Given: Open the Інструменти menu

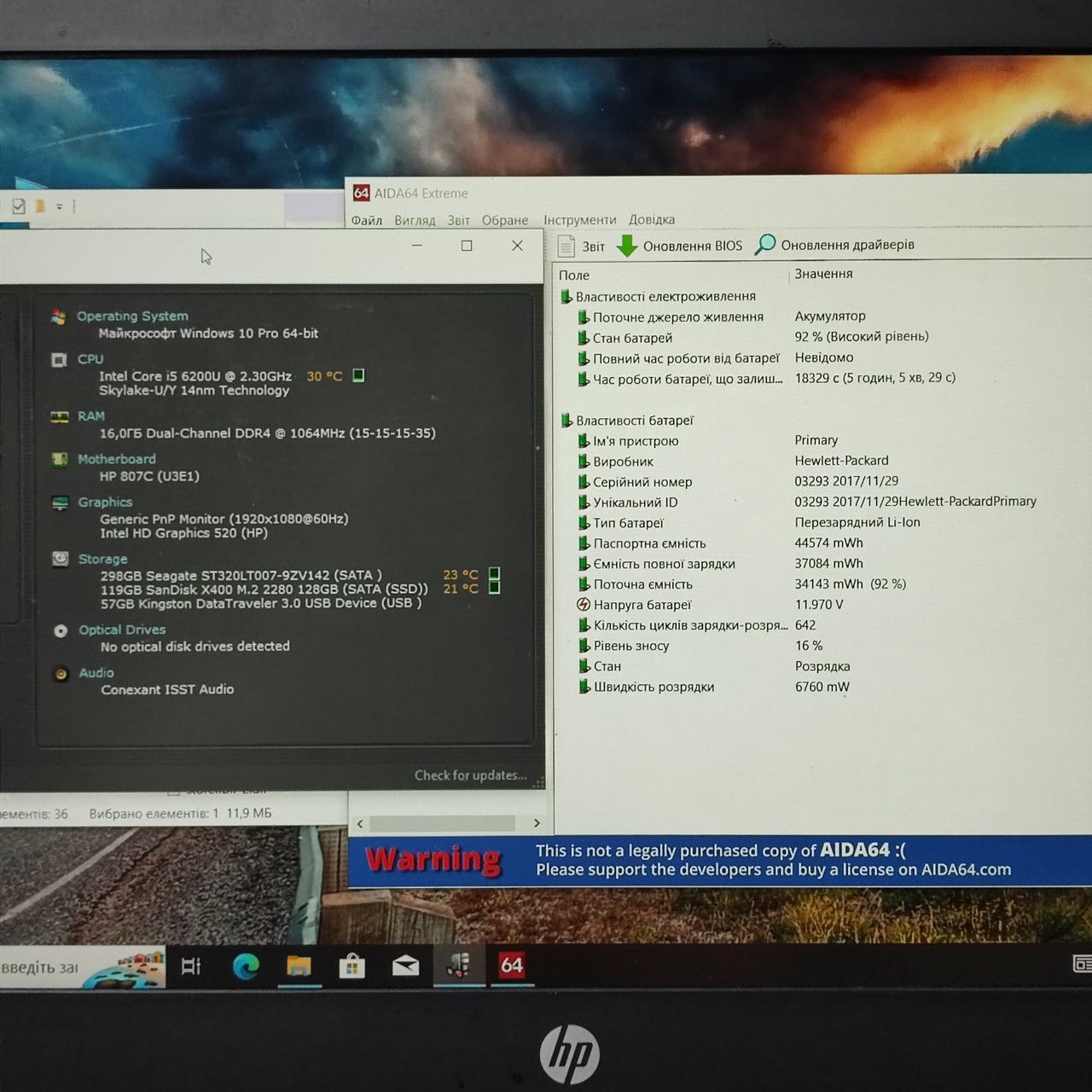Looking at the screenshot, I should coord(579,219).
